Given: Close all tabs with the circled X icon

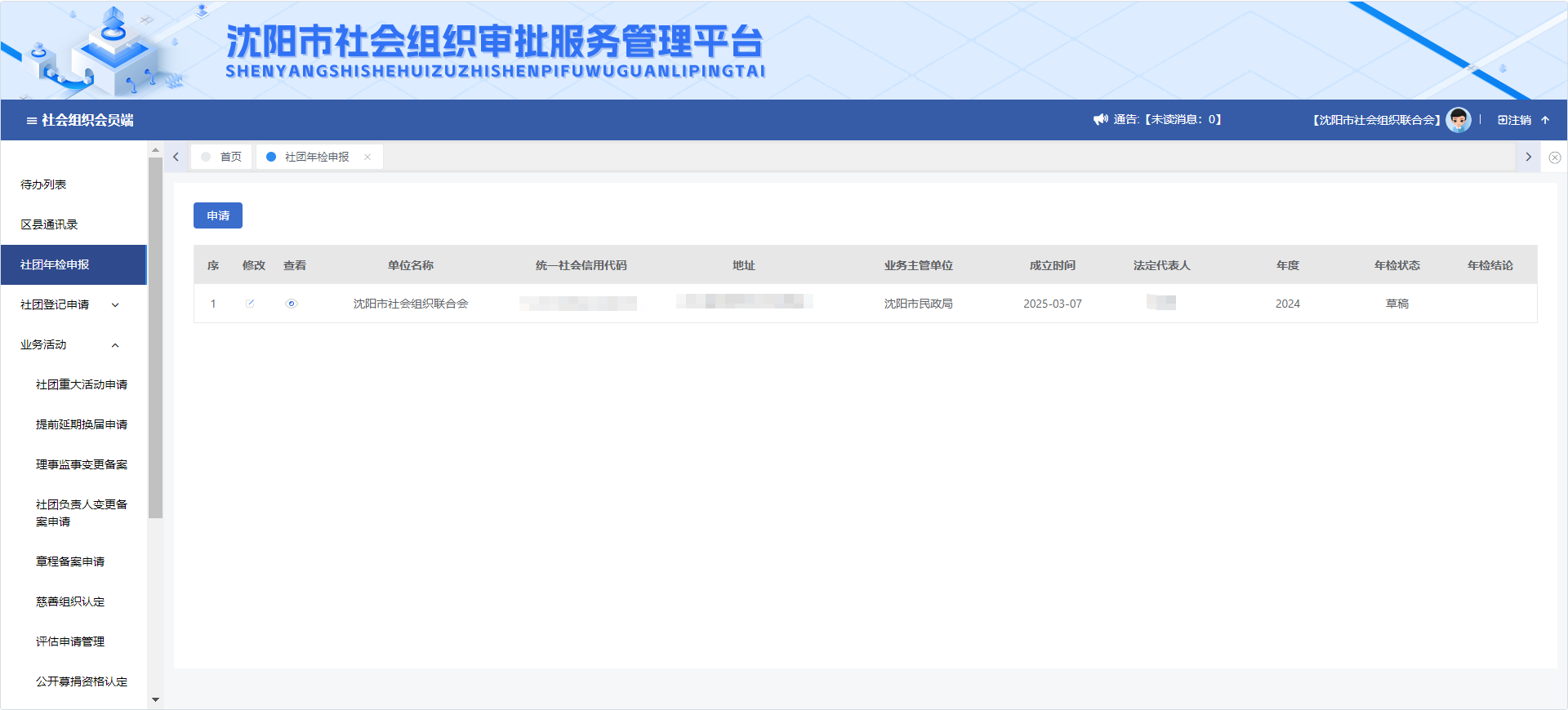Looking at the screenshot, I should click(x=1554, y=158).
